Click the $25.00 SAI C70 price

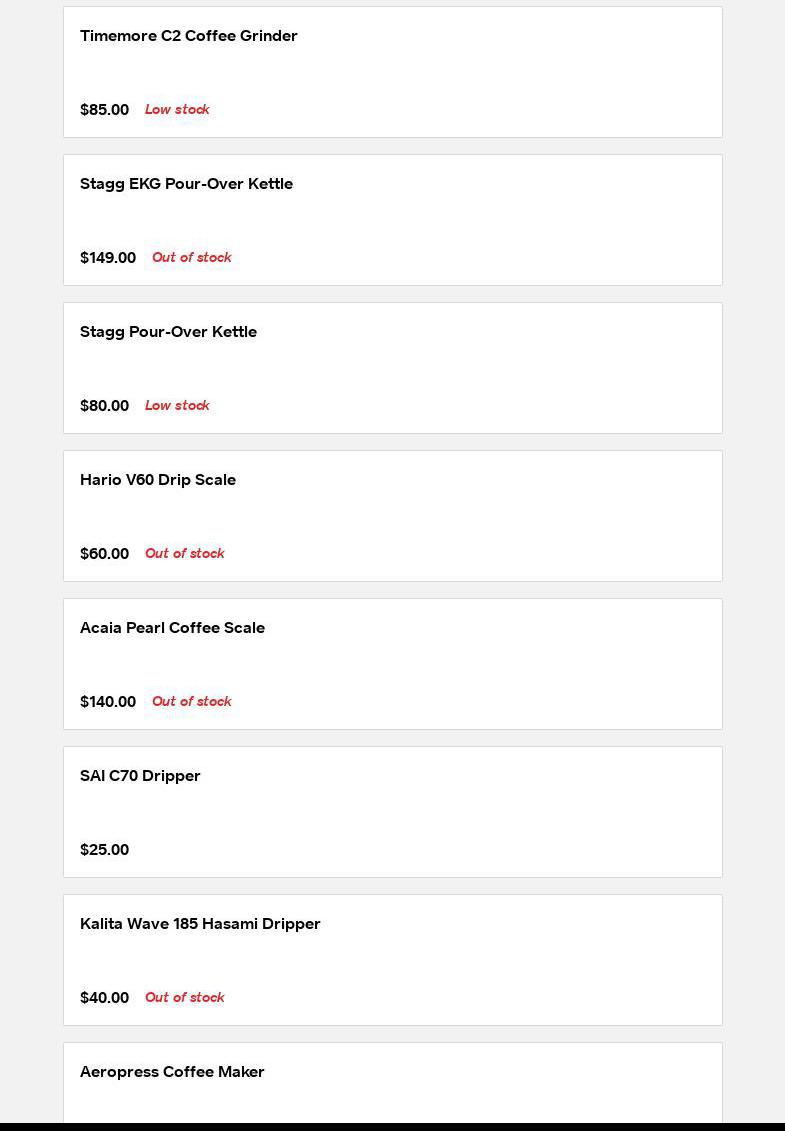point(104,850)
